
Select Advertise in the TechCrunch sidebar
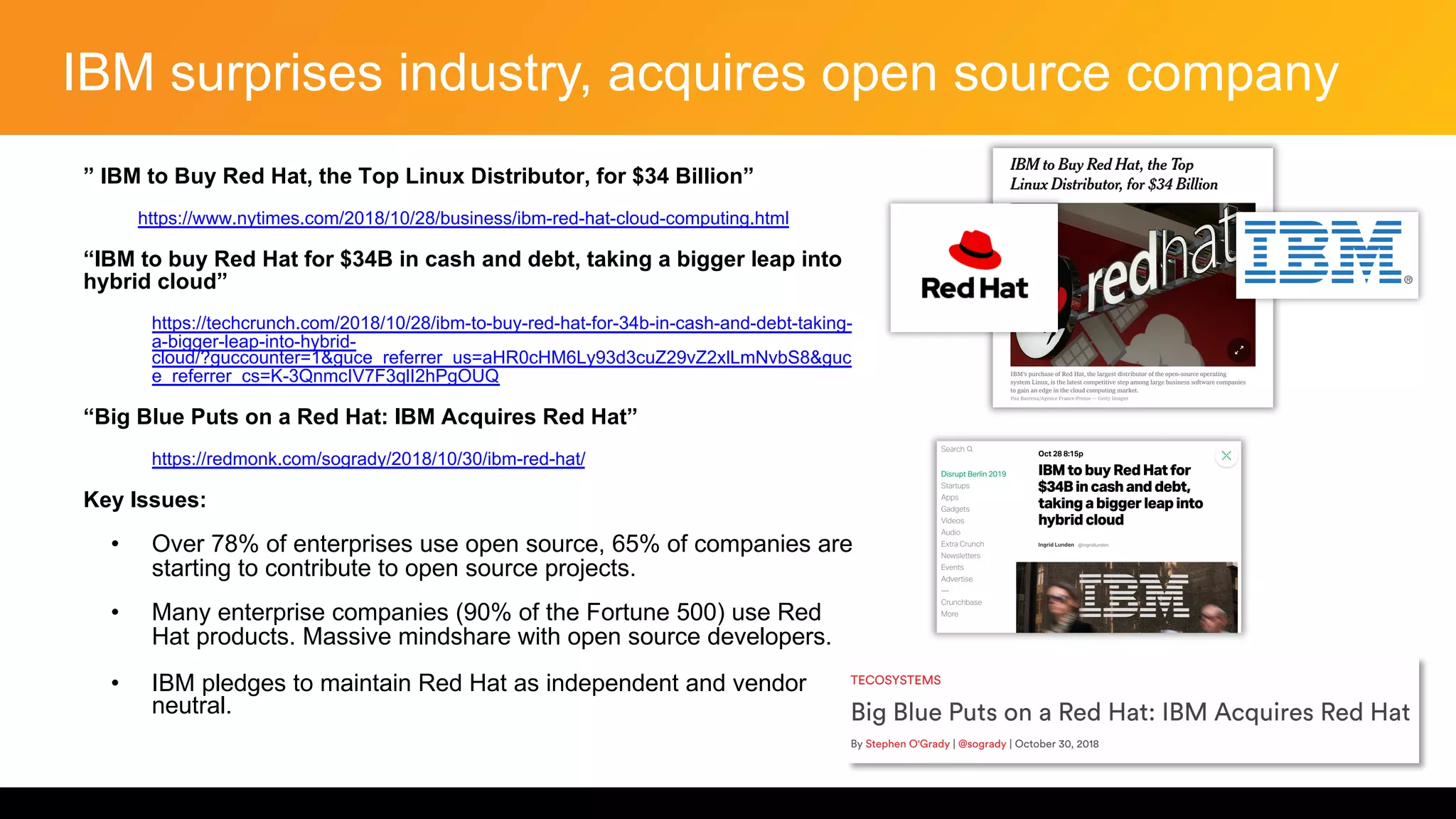[956, 579]
